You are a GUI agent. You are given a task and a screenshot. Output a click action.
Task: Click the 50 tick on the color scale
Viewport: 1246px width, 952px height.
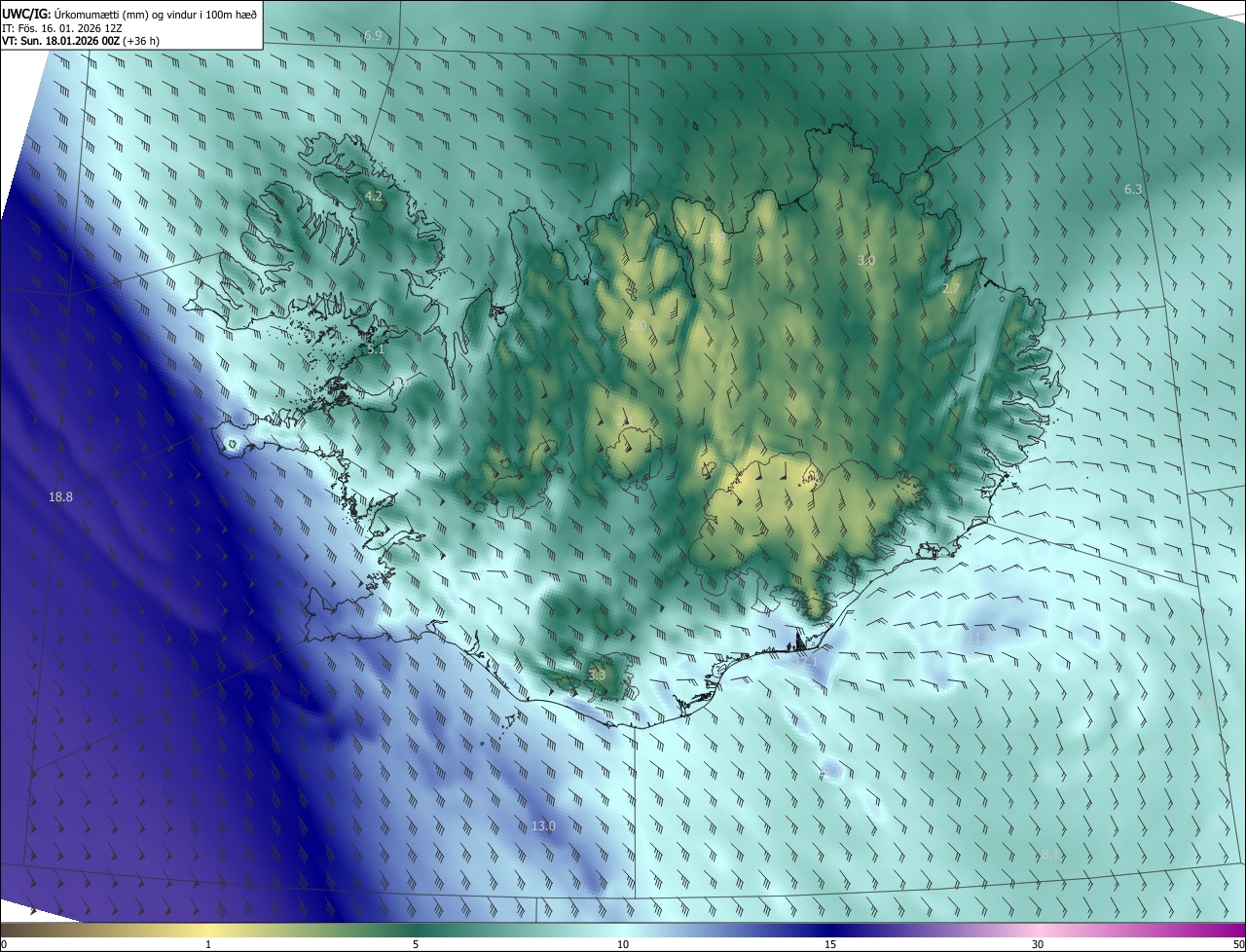1238,944
